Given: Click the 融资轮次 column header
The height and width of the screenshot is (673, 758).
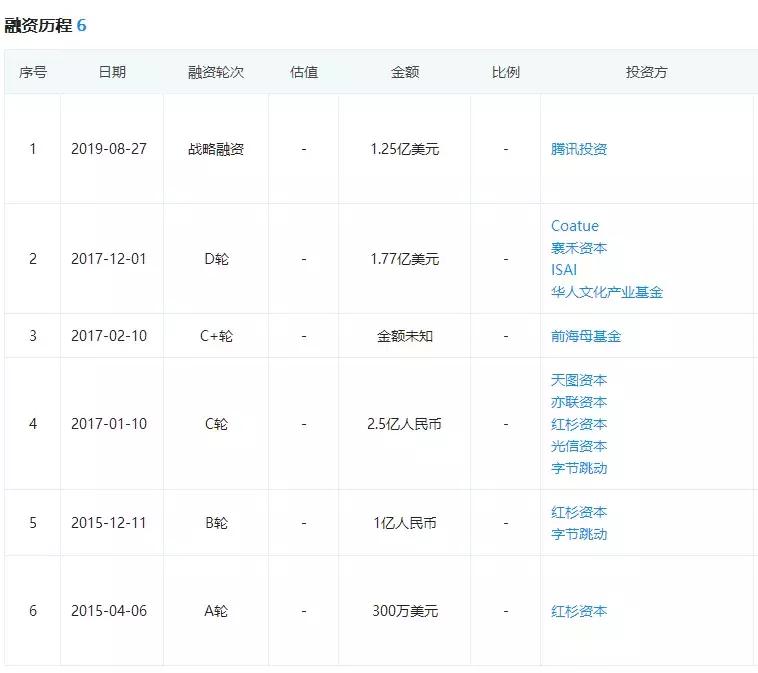Looking at the screenshot, I should [216, 73].
